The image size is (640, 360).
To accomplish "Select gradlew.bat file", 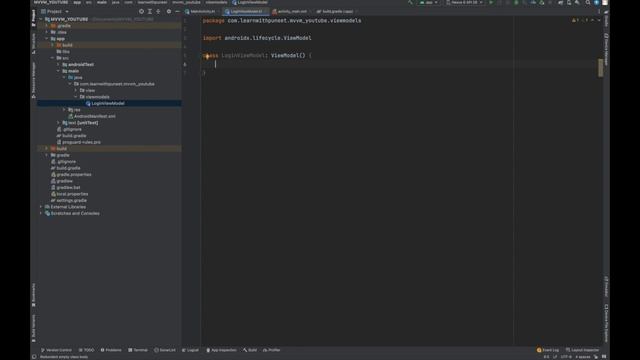I will click(x=66, y=187).
